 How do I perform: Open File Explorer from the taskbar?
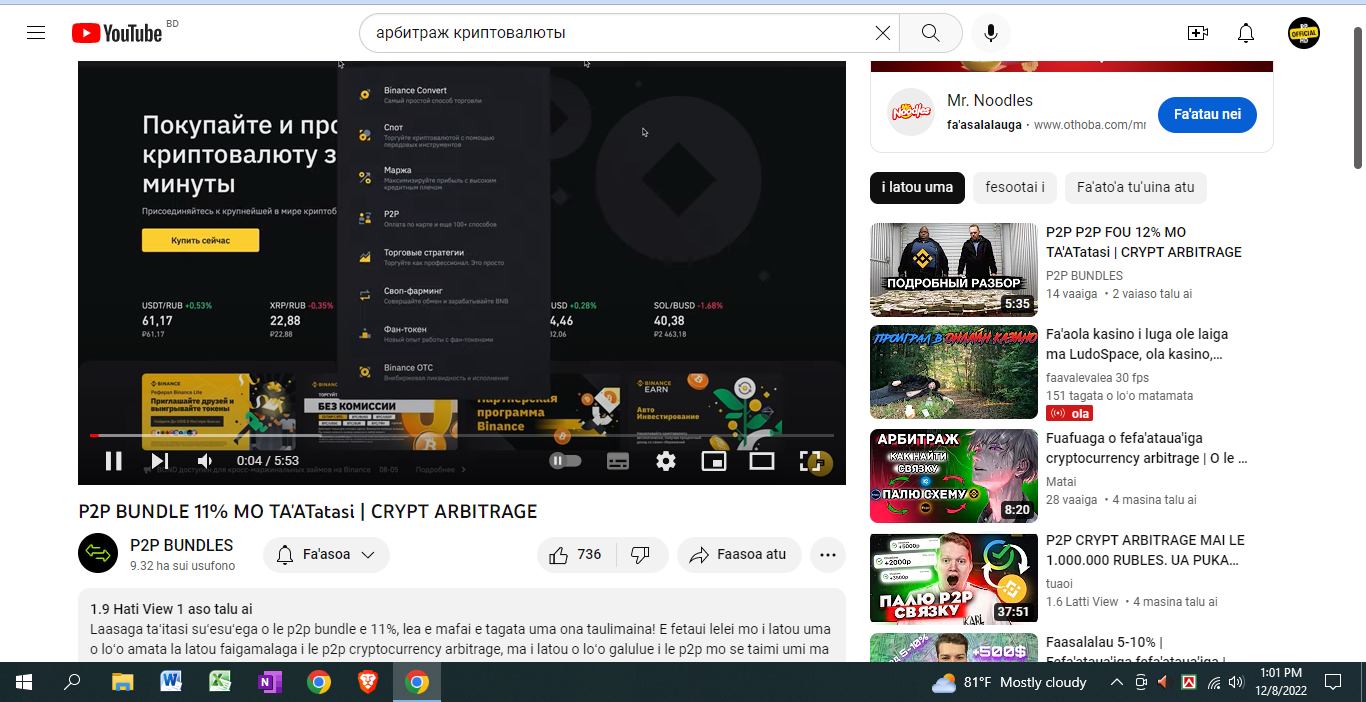[x=122, y=682]
